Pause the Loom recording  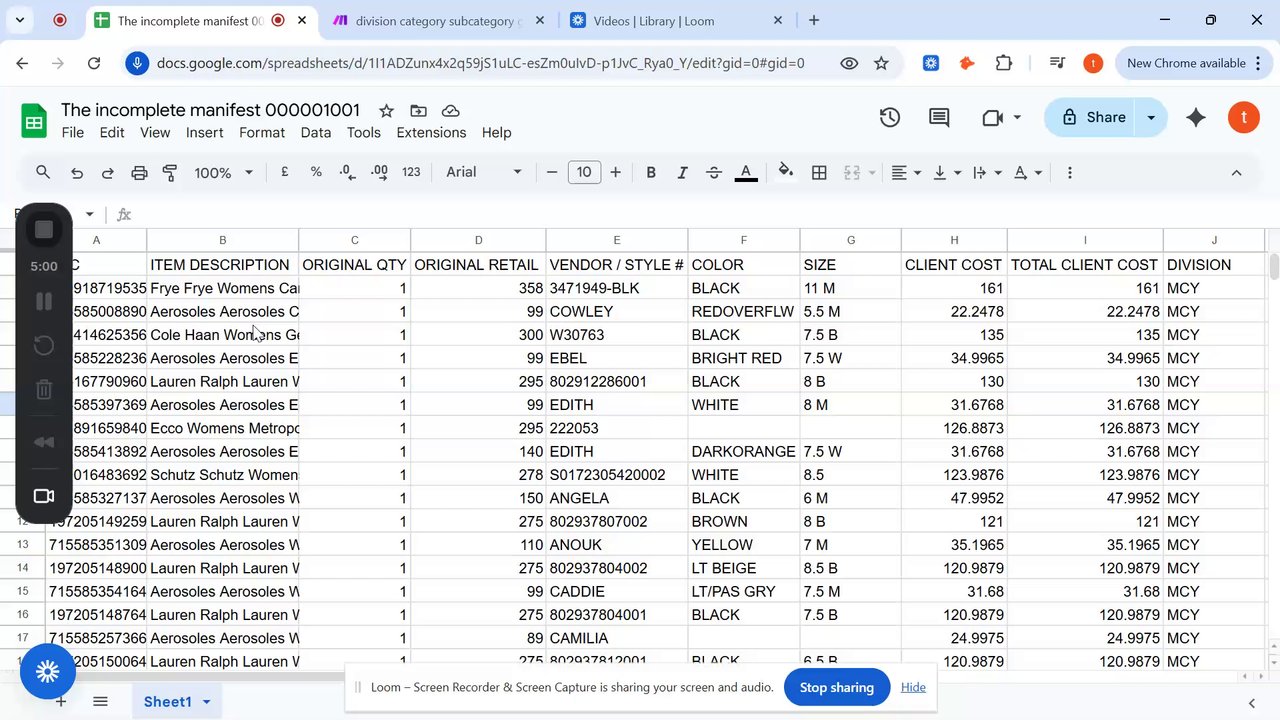(44, 301)
